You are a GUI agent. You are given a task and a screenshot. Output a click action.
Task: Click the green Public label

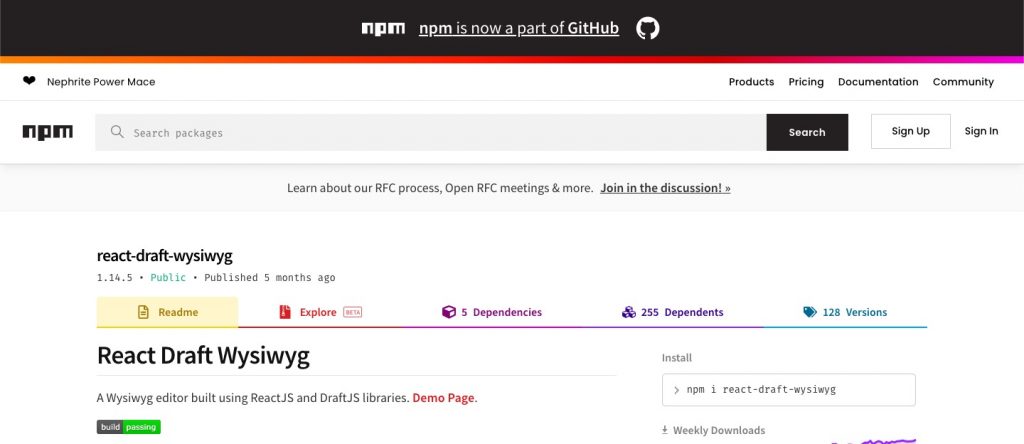click(168, 278)
